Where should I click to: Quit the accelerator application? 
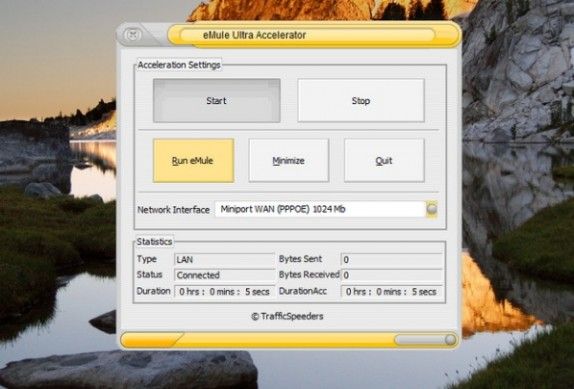(384, 160)
